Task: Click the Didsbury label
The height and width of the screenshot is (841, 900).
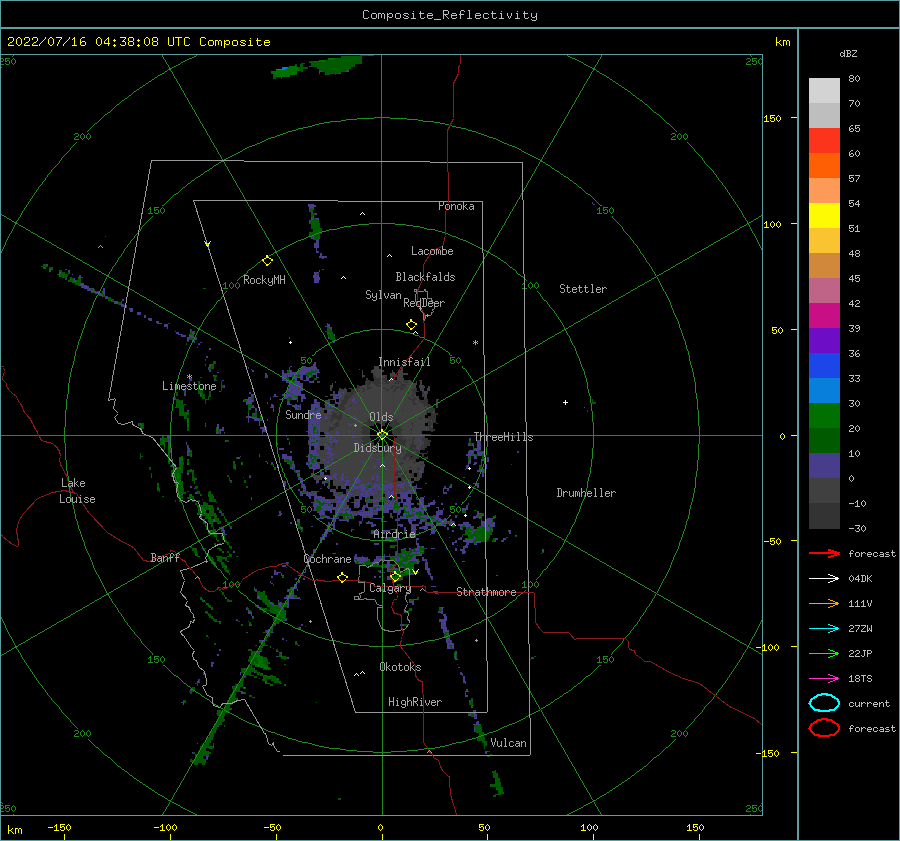Action: [x=377, y=448]
